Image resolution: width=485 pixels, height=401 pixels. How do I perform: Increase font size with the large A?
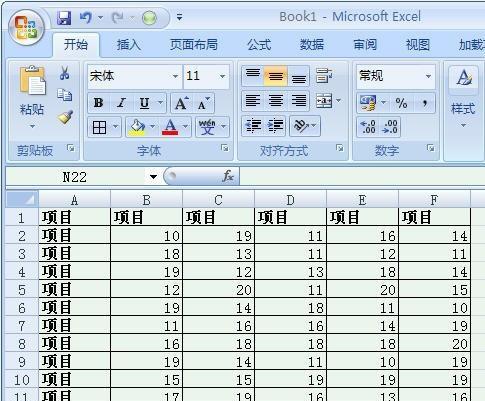pos(181,103)
